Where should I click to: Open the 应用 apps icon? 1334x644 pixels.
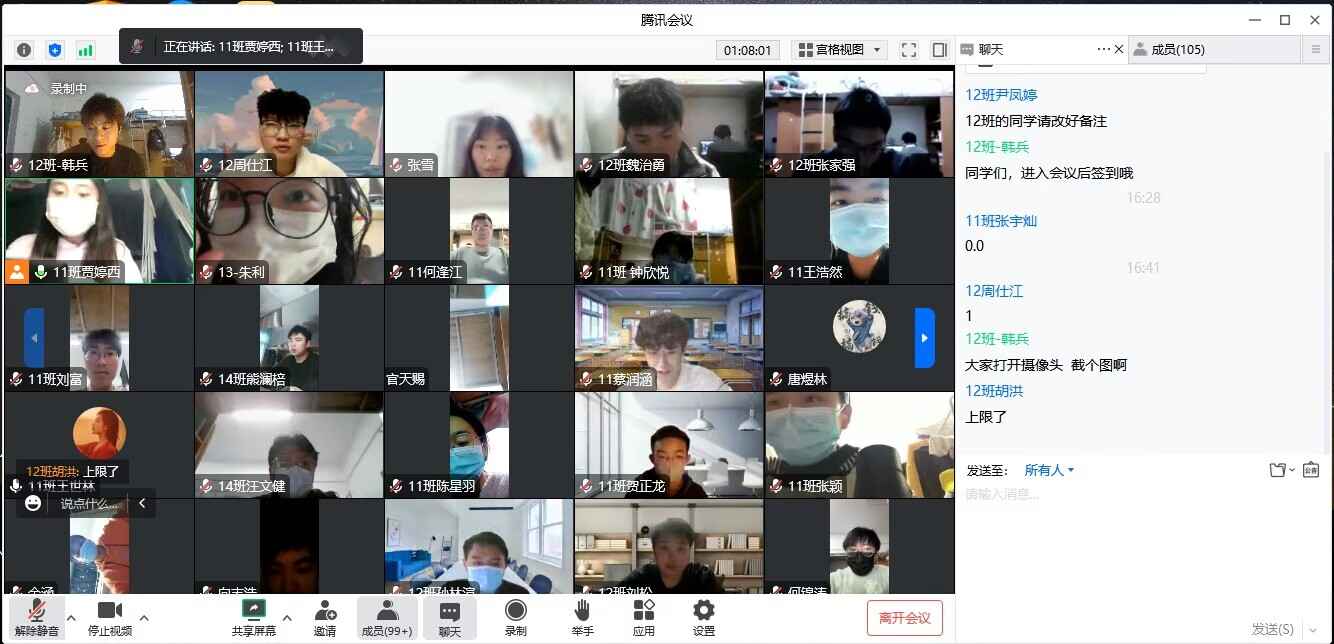pyautogui.click(x=644, y=618)
